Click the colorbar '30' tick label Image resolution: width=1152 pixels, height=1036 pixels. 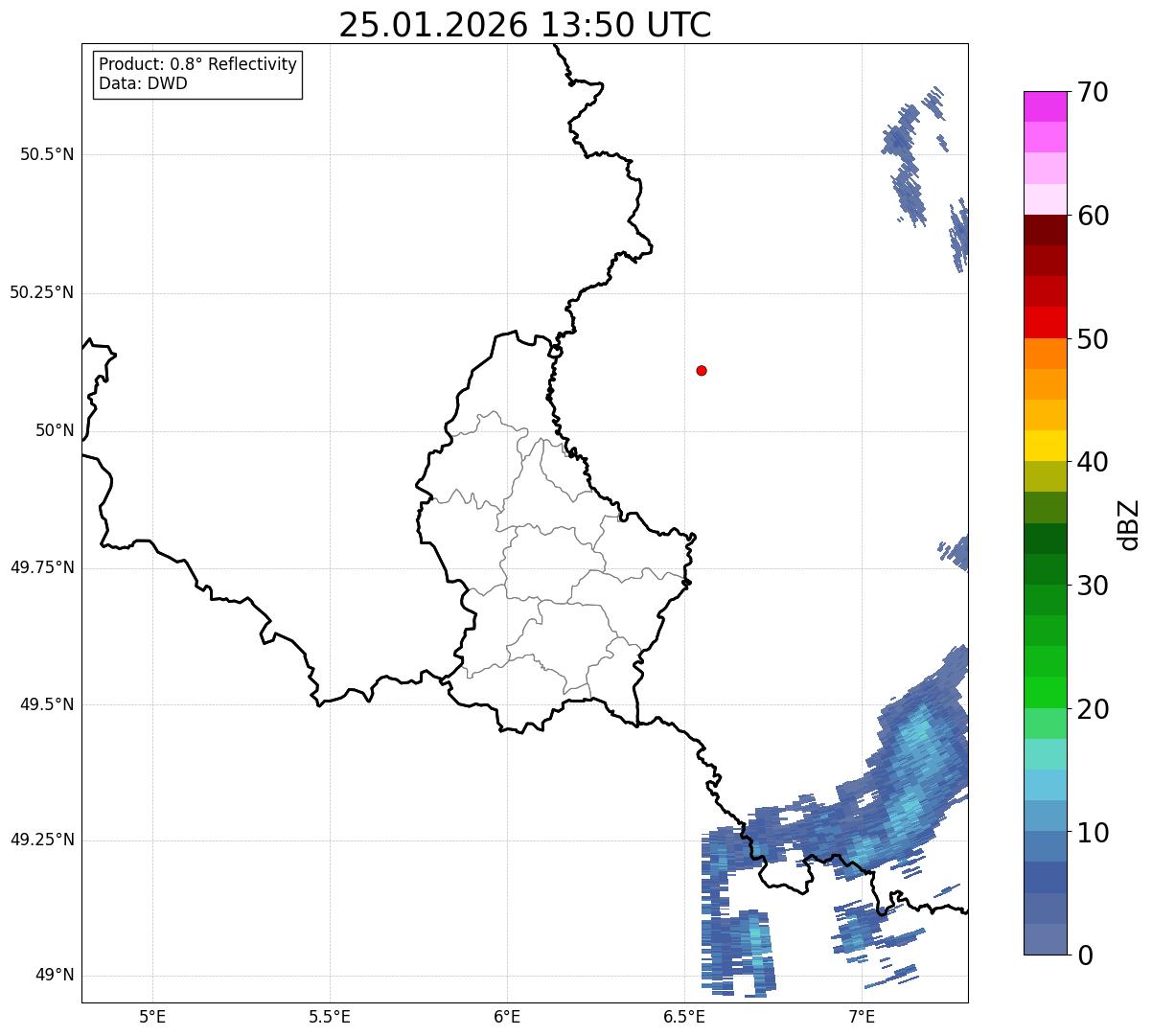(x=1093, y=586)
